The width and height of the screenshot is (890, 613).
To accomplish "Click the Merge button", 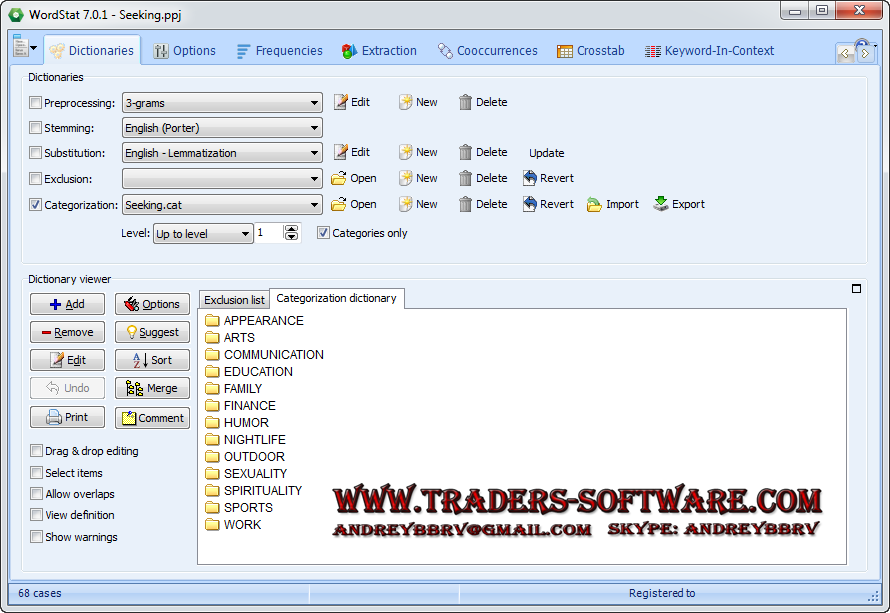I will point(152,388).
